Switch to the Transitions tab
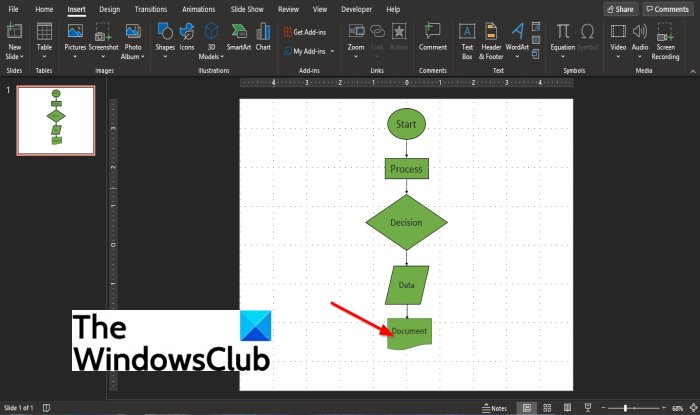Screen dimensions: 700x415 point(151,9)
